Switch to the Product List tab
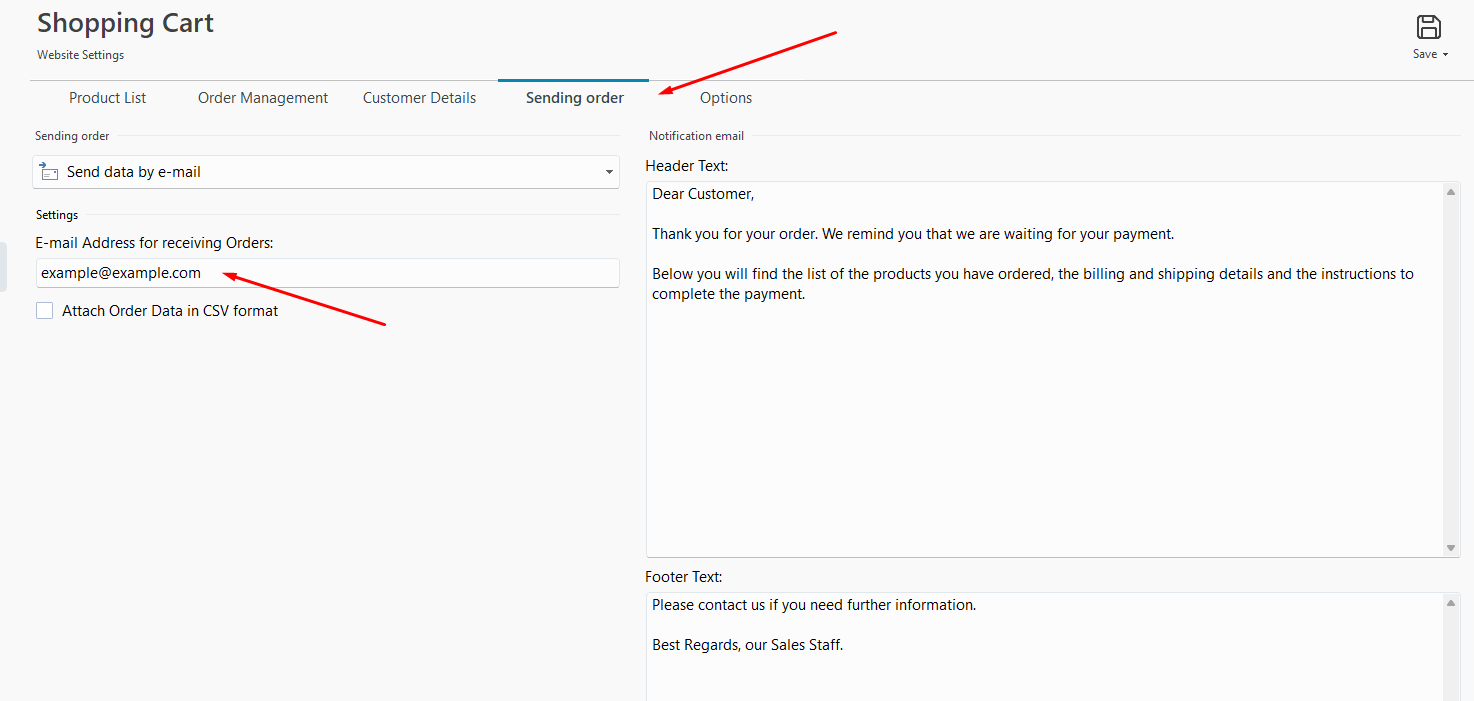This screenshot has width=1474, height=701. tap(107, 98)
